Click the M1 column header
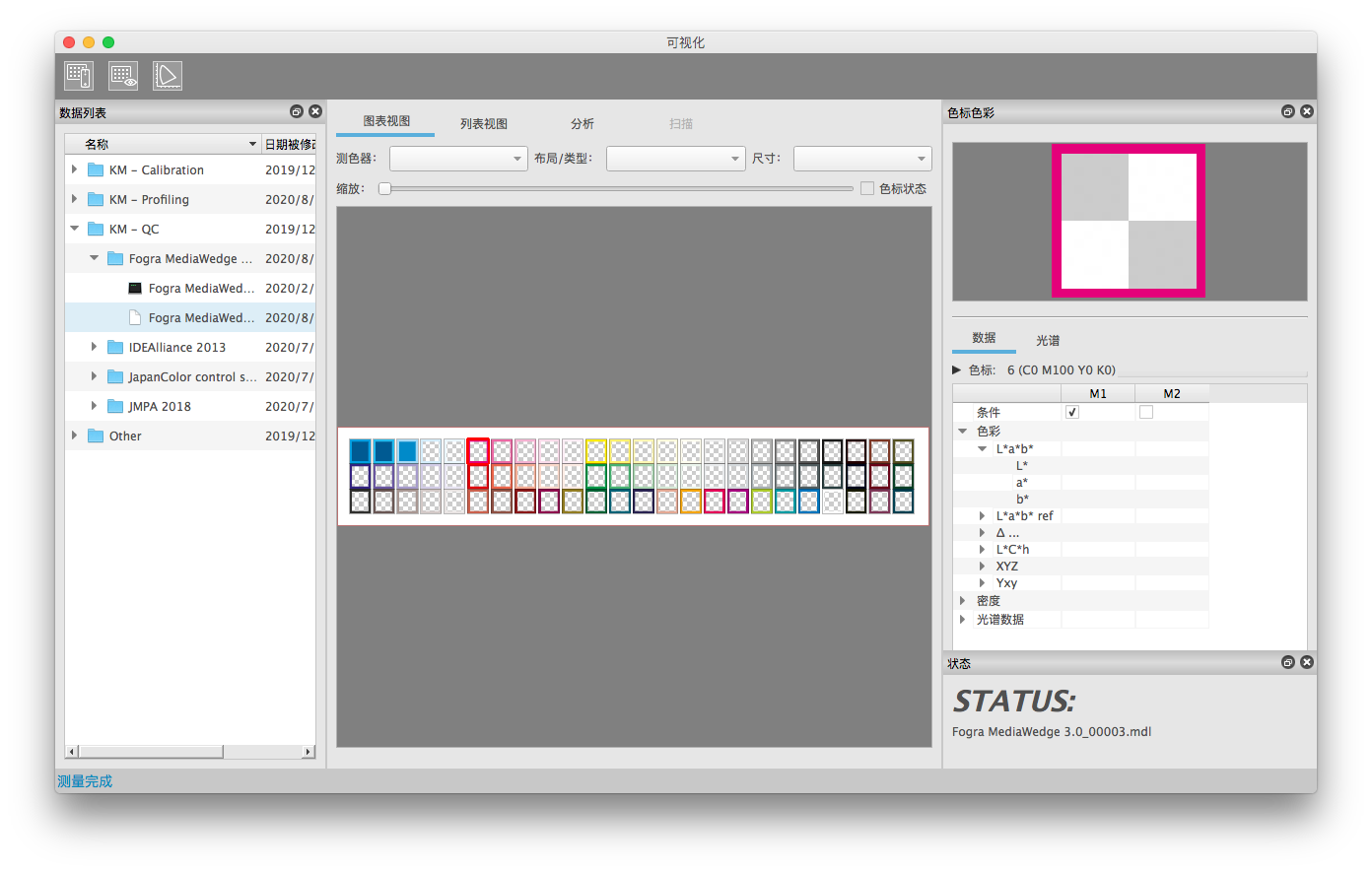This screenshot has width=1372, height=872. [x=1098, y=393]
